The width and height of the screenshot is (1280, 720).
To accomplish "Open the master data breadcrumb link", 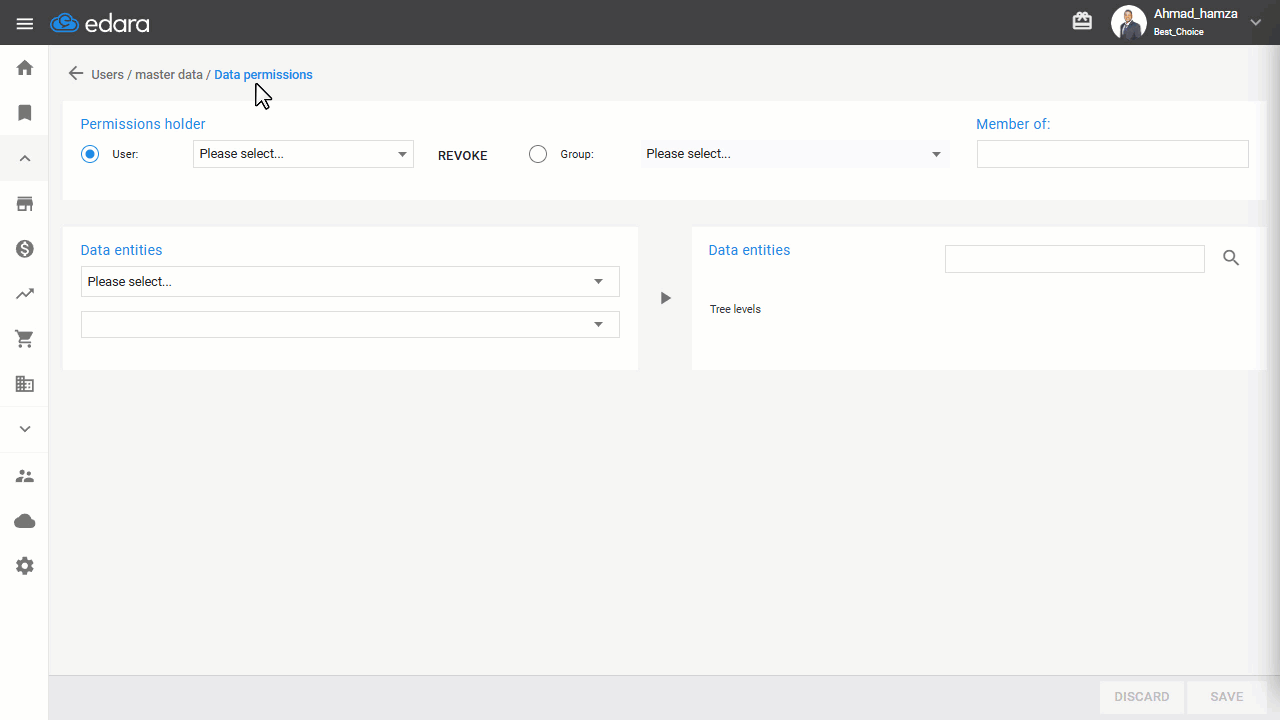I will tap(169, 75).
